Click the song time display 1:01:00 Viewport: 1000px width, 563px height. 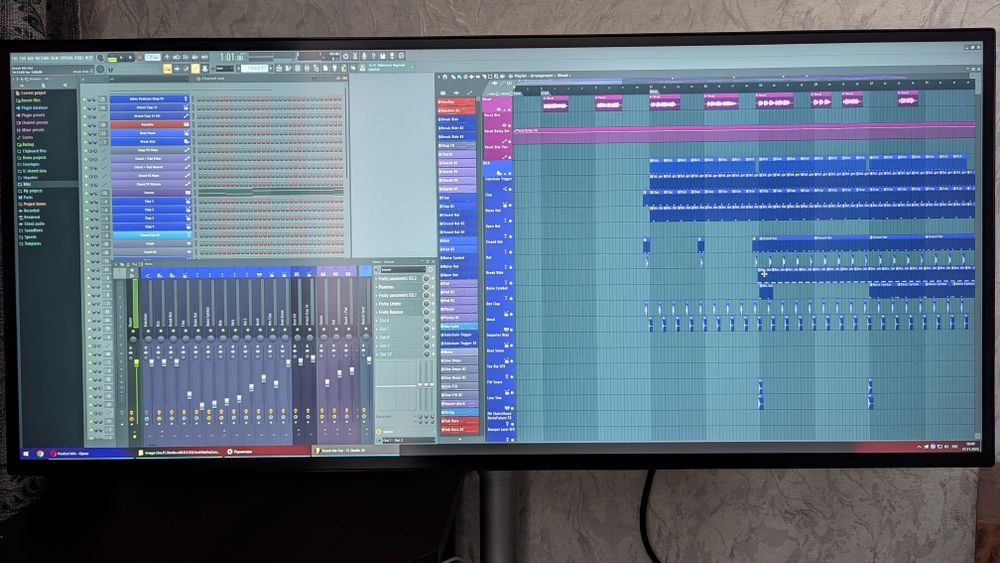click(231, 57)
